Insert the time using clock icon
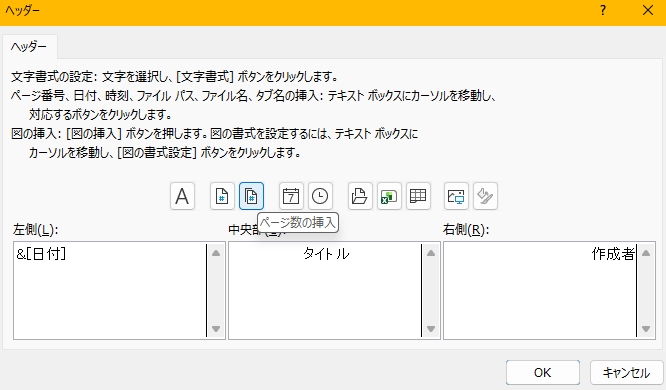 320,196
